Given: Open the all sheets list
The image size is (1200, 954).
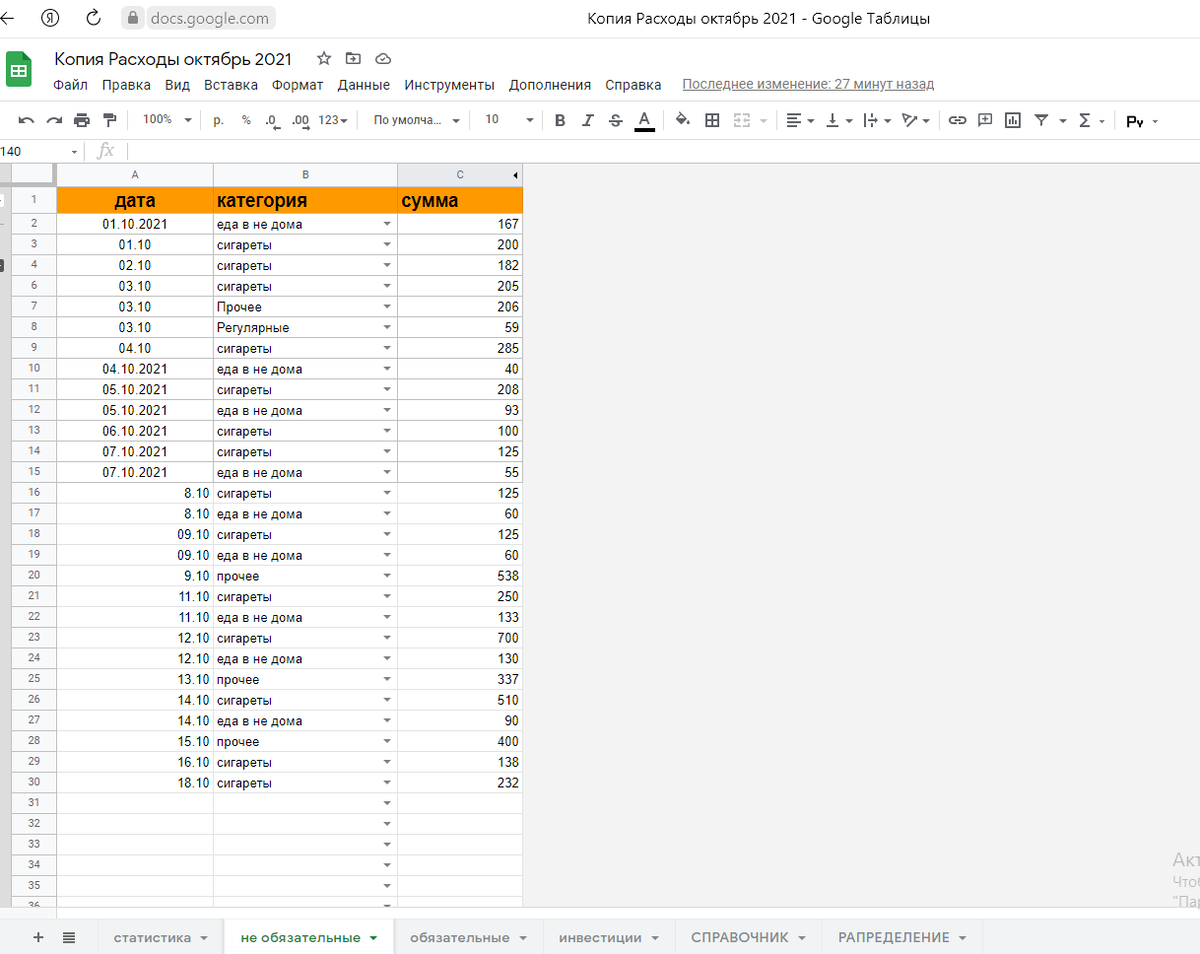Looking at the screenshot, I should (x=69, y=937).
